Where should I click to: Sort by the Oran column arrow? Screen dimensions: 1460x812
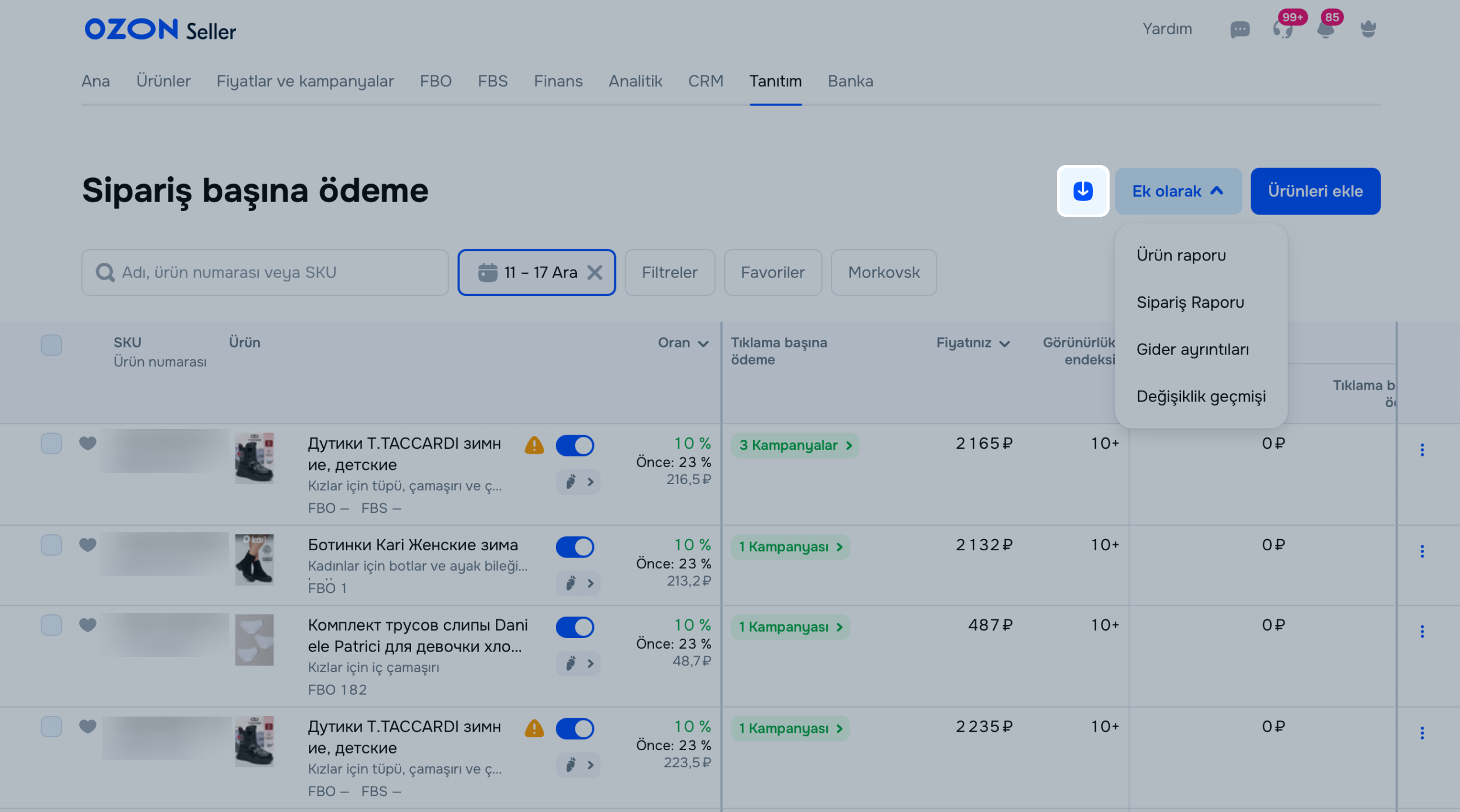coord(703,344)
